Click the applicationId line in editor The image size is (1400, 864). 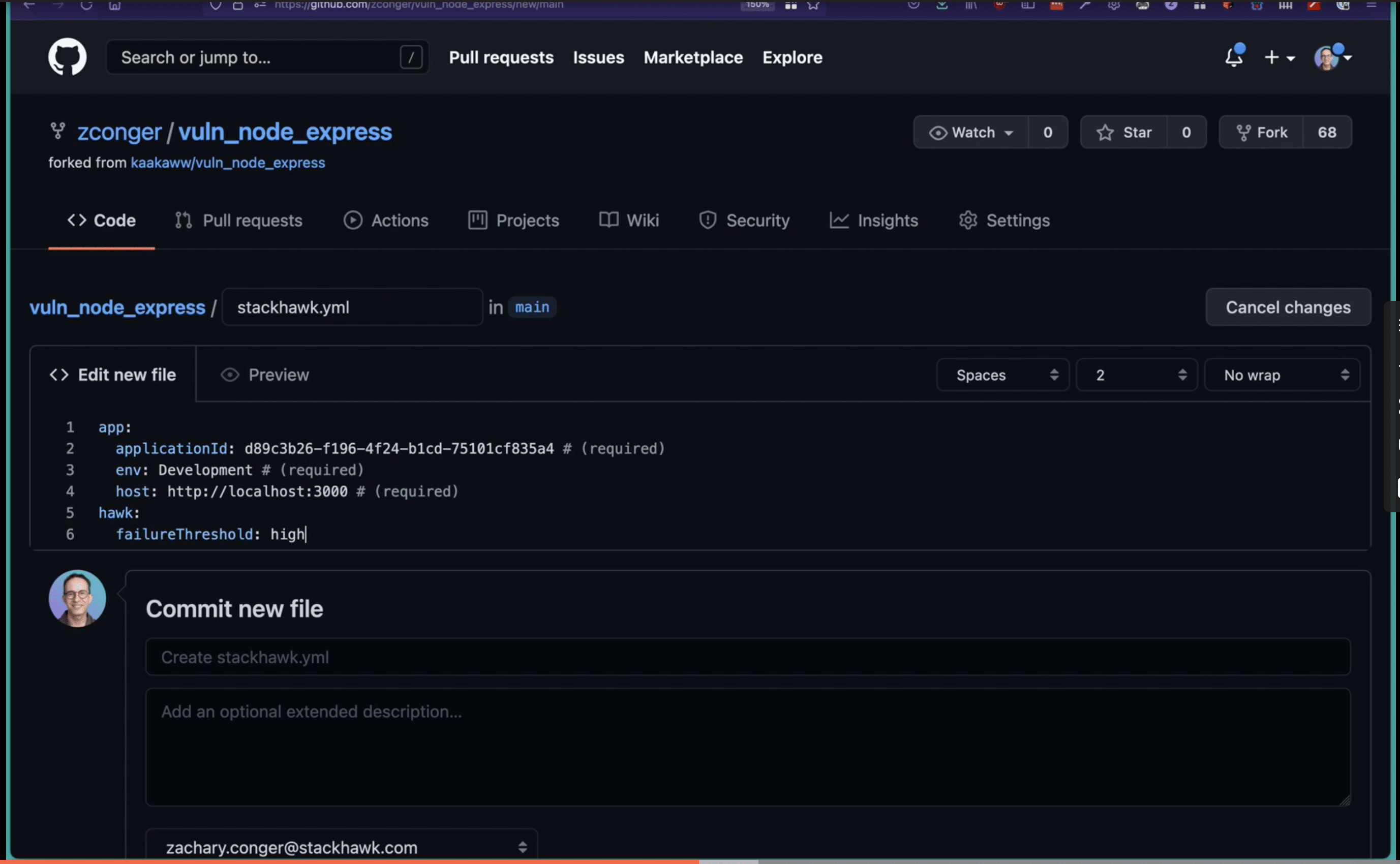pos(390,449)
